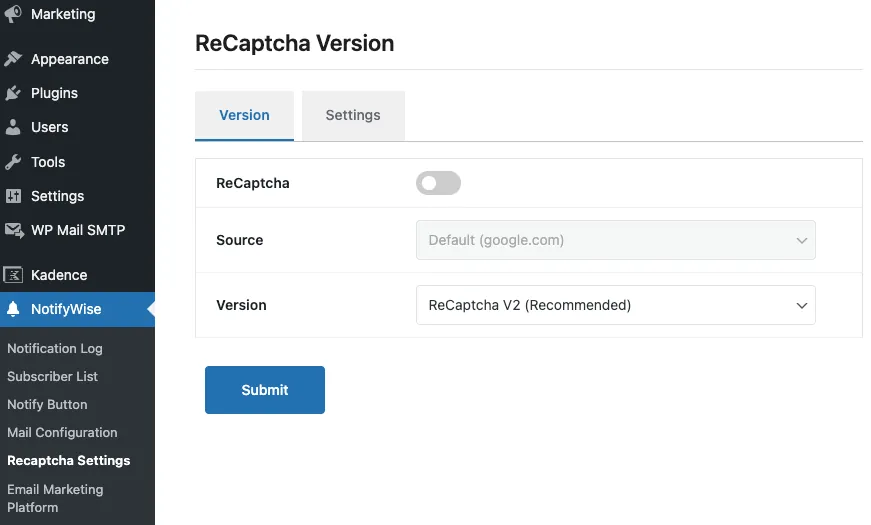Open Email Marketing Platform submenu item
This screenshot has height=525, width=871.
(x=55, y=498)
